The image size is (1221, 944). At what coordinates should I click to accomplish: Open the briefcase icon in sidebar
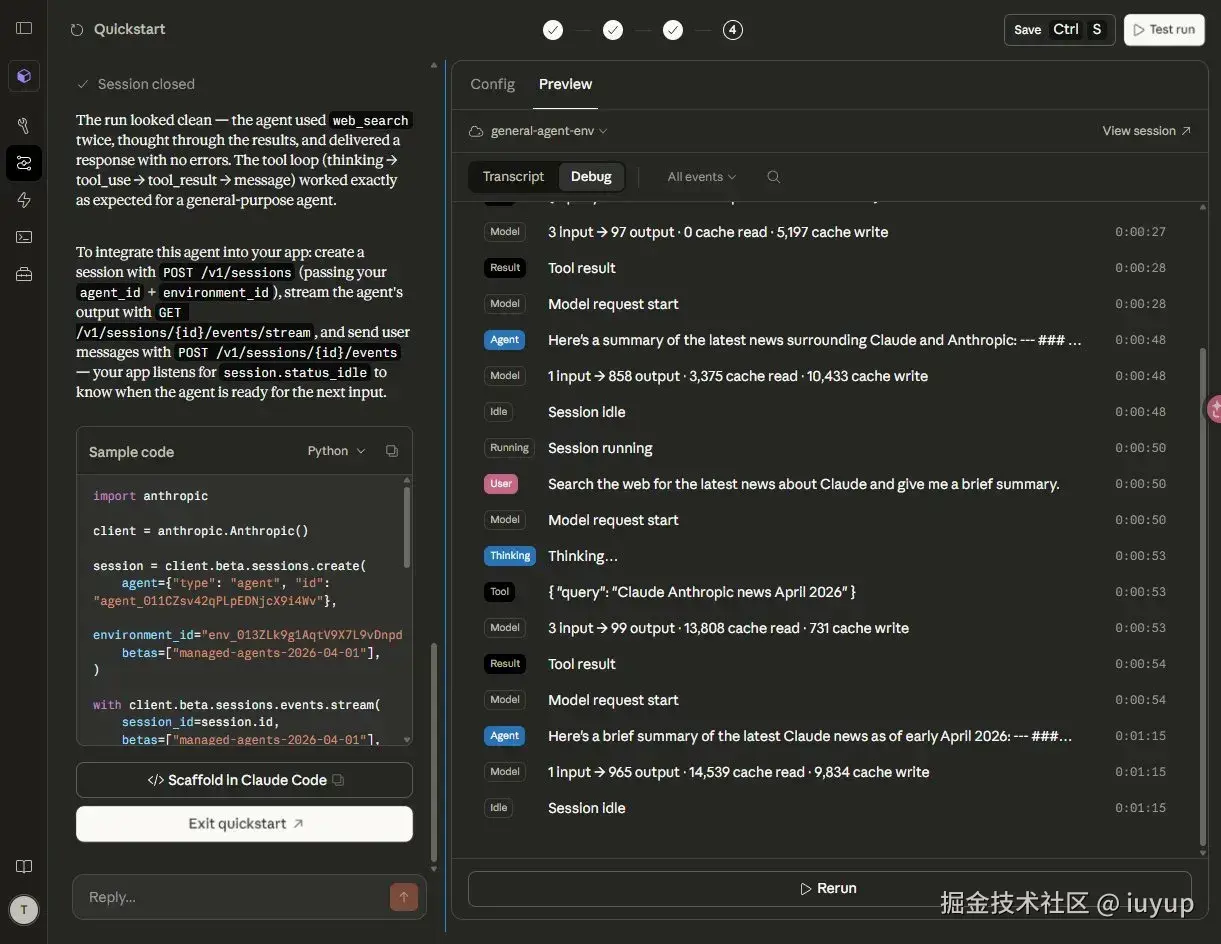click(x=24, y=274)
